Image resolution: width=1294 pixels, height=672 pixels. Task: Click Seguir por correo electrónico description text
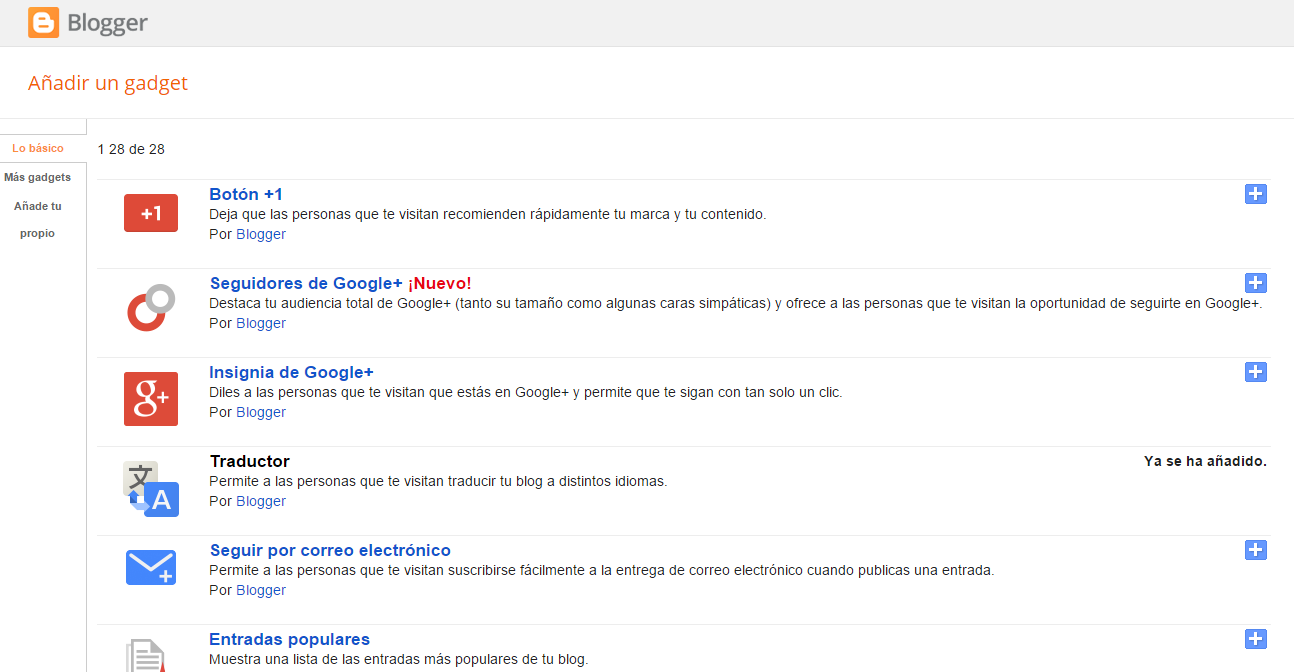[x=602, y=570]
